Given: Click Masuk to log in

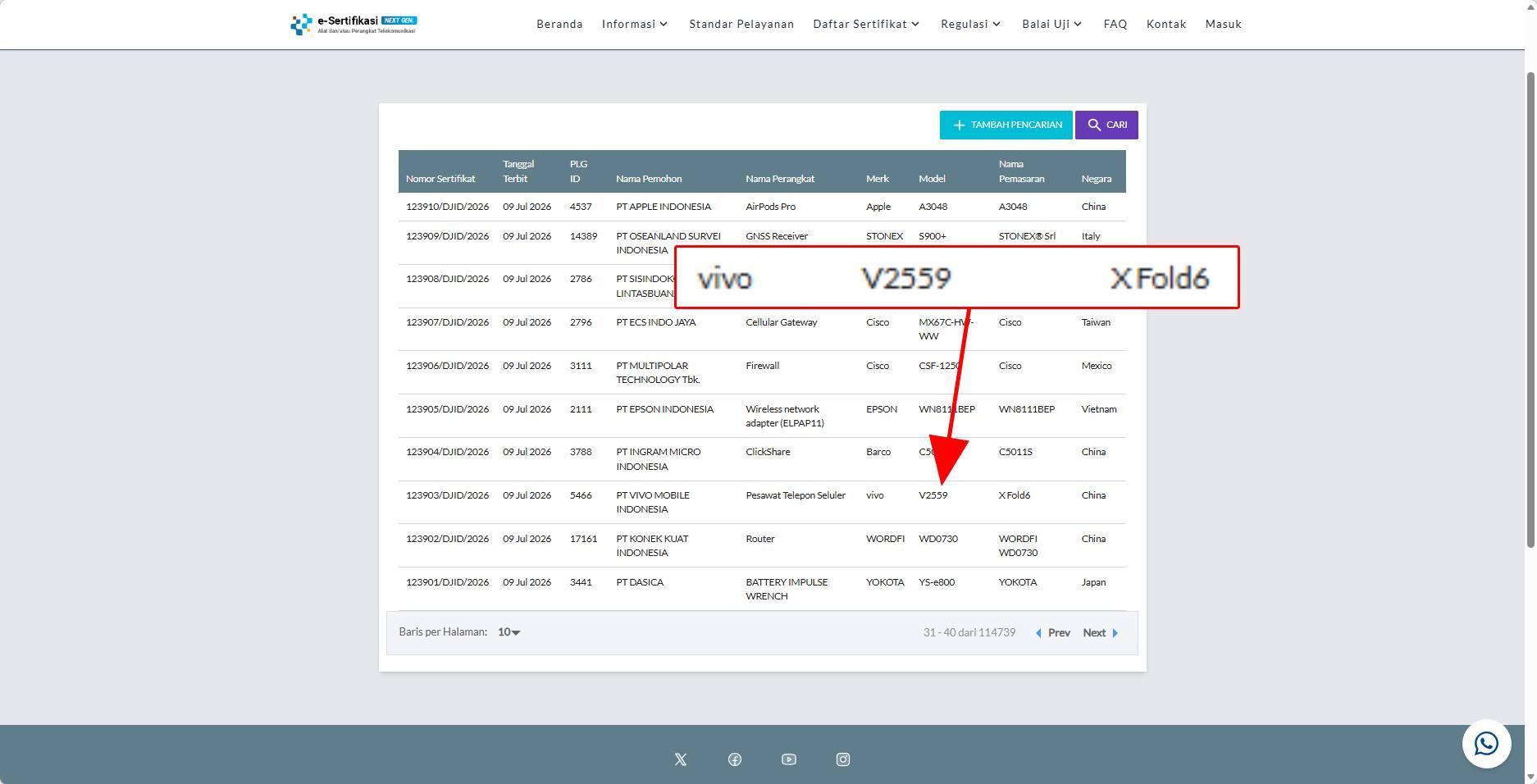Looking at the screenshot, I should click(x=1224, y=24).
